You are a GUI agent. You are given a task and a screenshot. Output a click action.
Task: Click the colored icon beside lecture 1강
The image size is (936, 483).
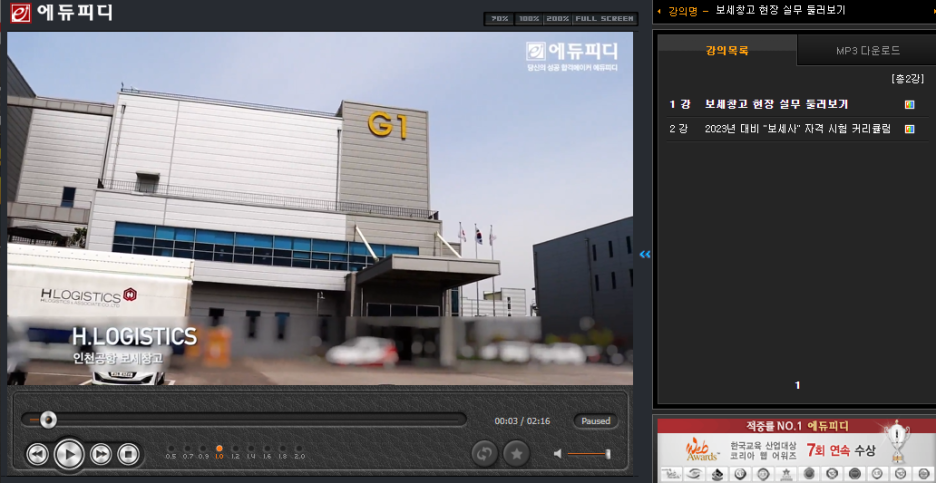click(x=909, y=104)
